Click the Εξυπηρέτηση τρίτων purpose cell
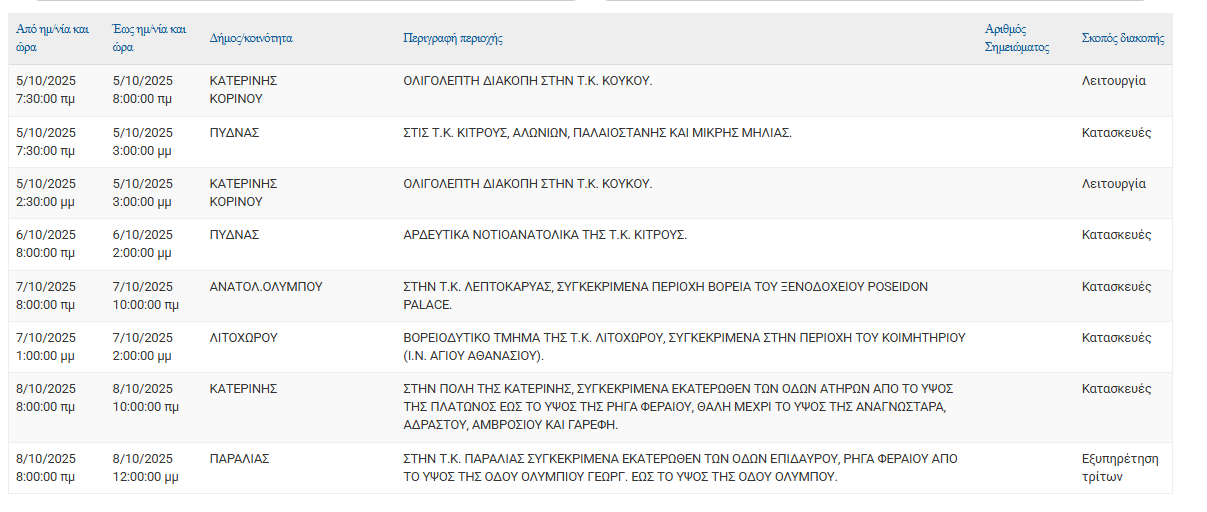1207x512 pixels. click(x=1120, y=468)
